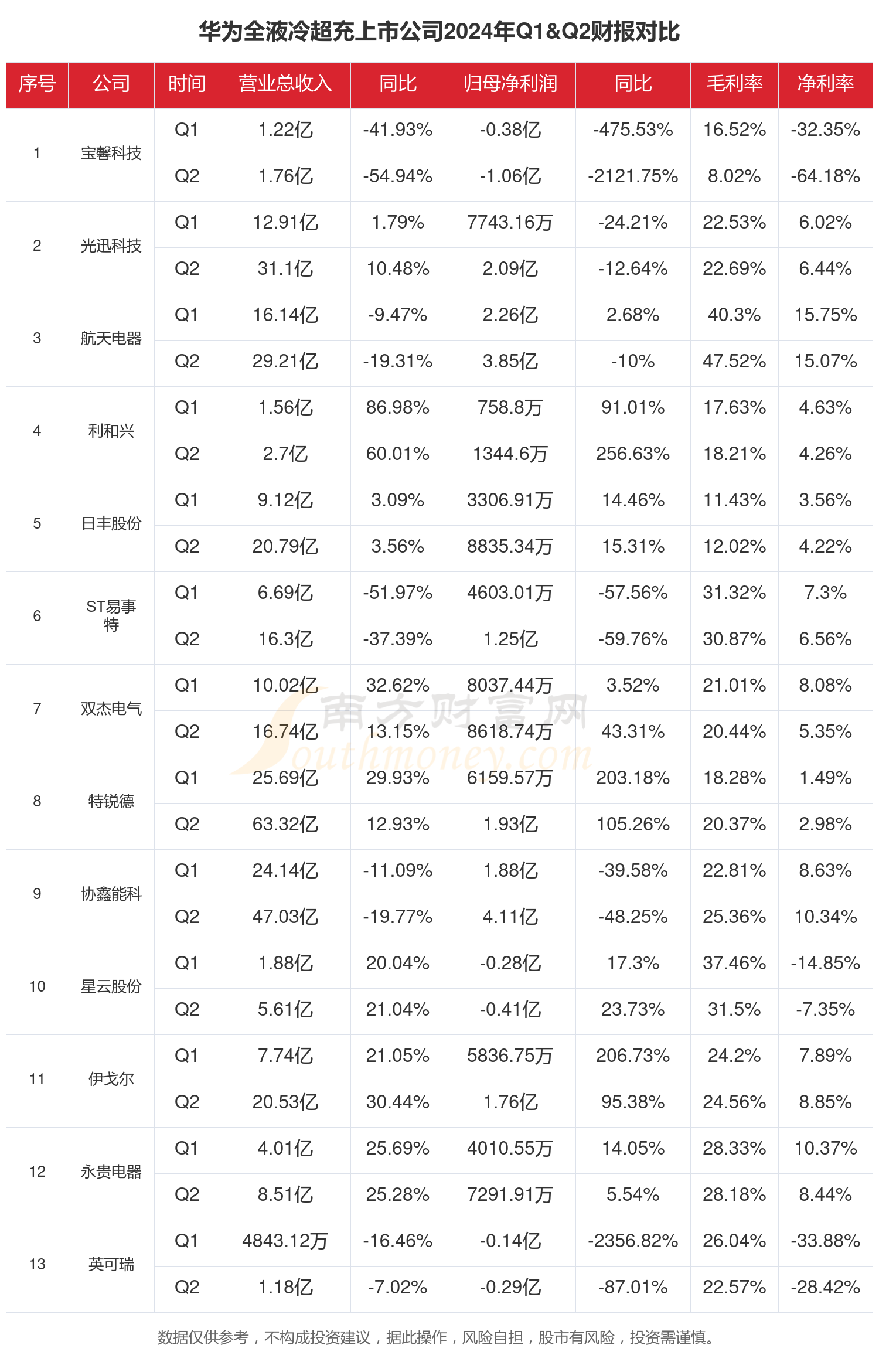Viewport: 879px width, 1372px height.
Task: Click the 7743.16万 net profit cell
Action: click(x=510, y=222)
